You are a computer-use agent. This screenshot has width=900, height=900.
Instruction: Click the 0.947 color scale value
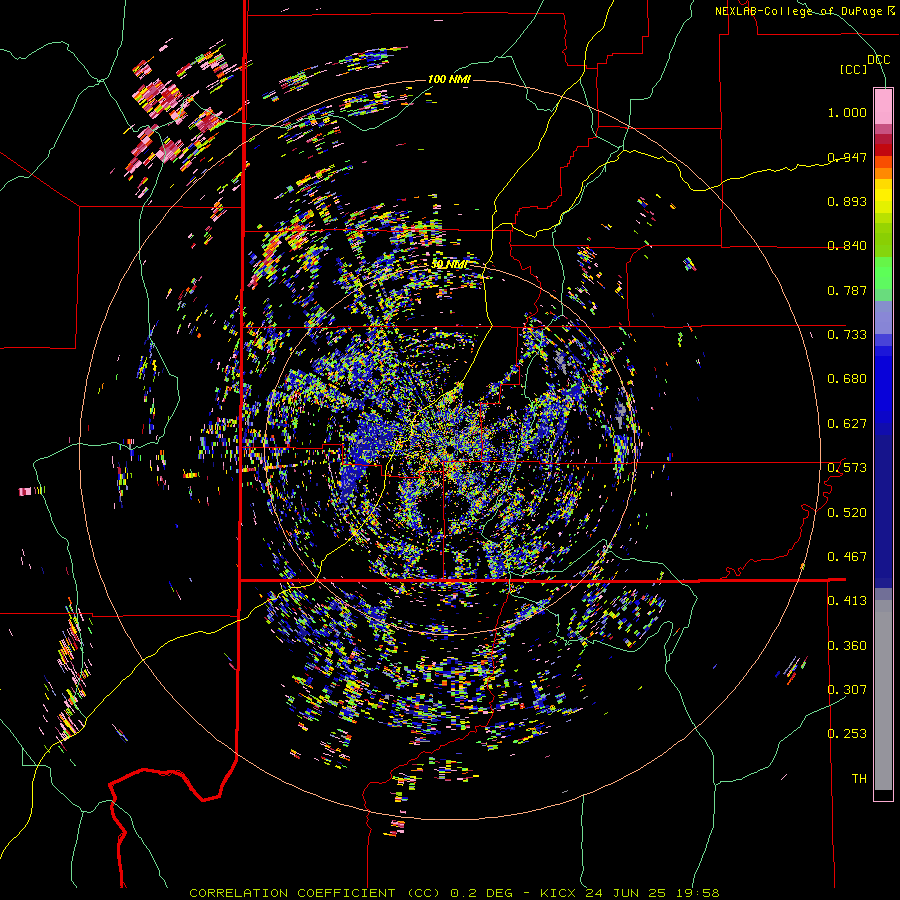click(x=847, y=157)
